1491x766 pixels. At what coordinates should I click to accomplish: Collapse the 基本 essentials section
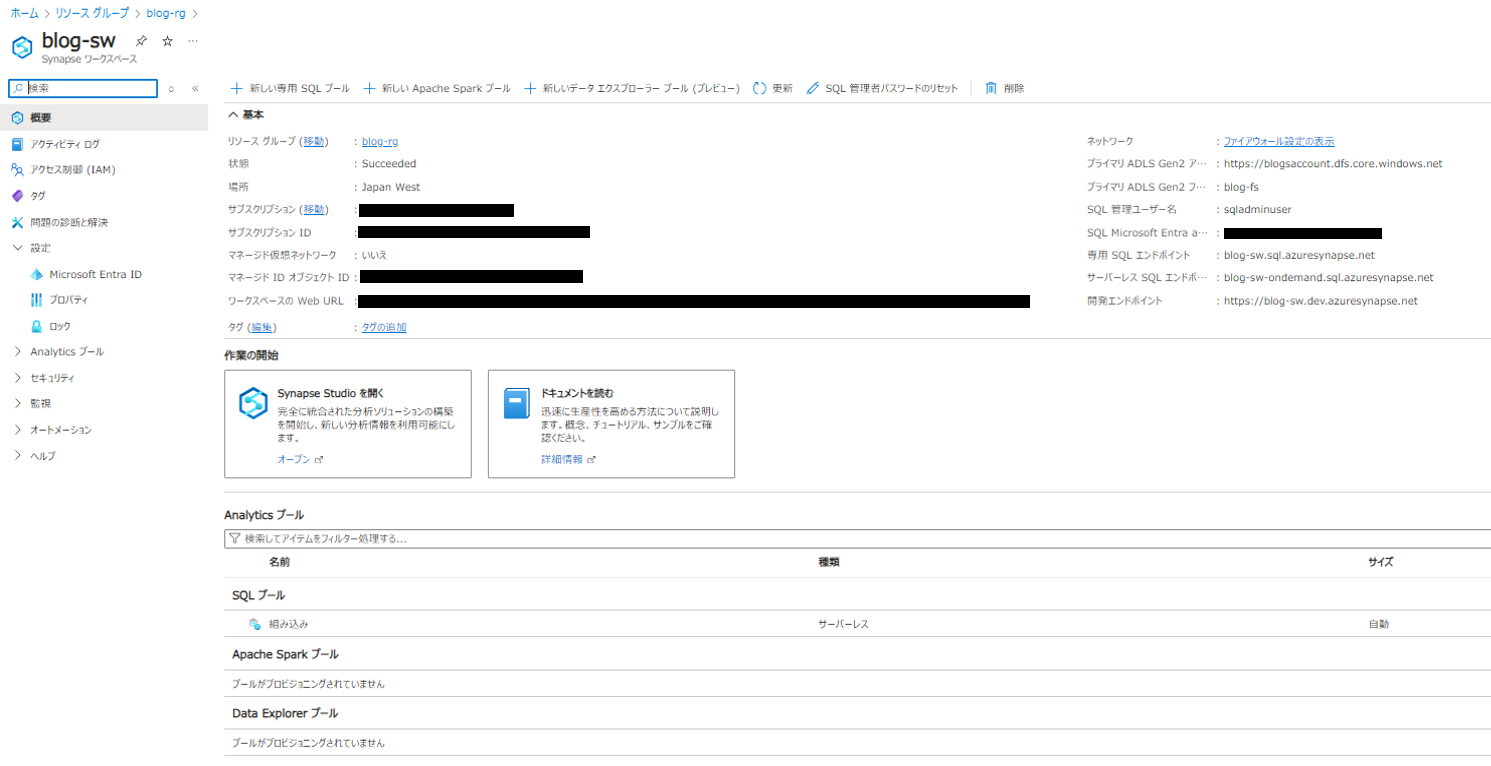233,115
